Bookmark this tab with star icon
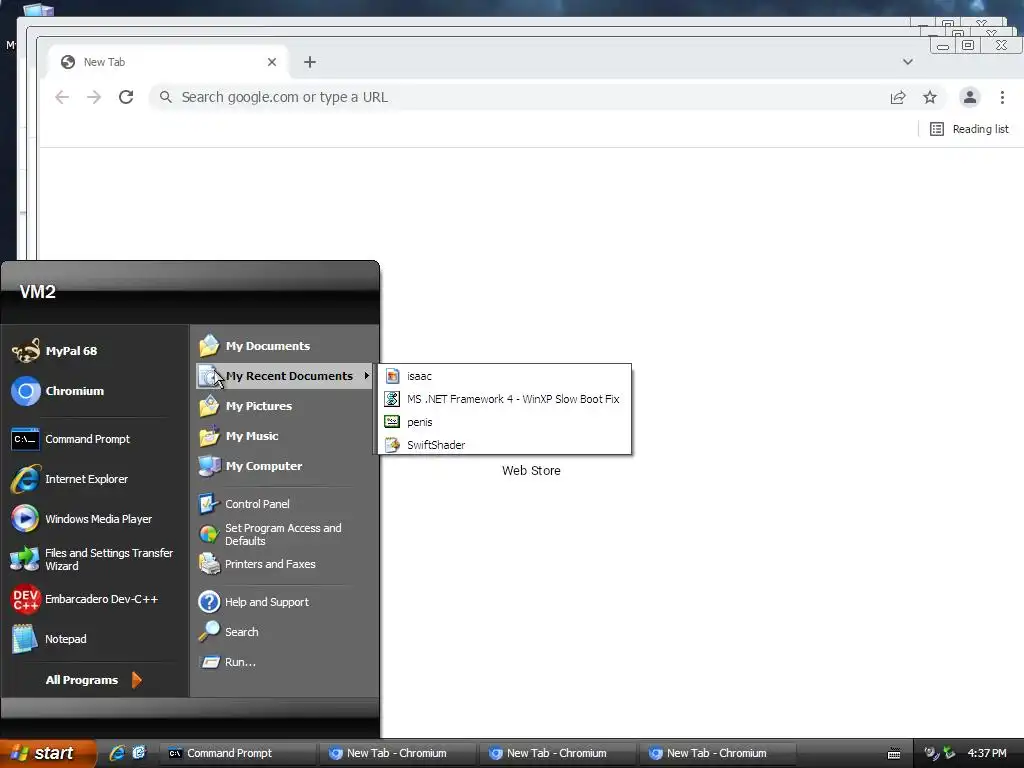The height and width of the screenshot is (768, 1024). [x=930, y=97]
